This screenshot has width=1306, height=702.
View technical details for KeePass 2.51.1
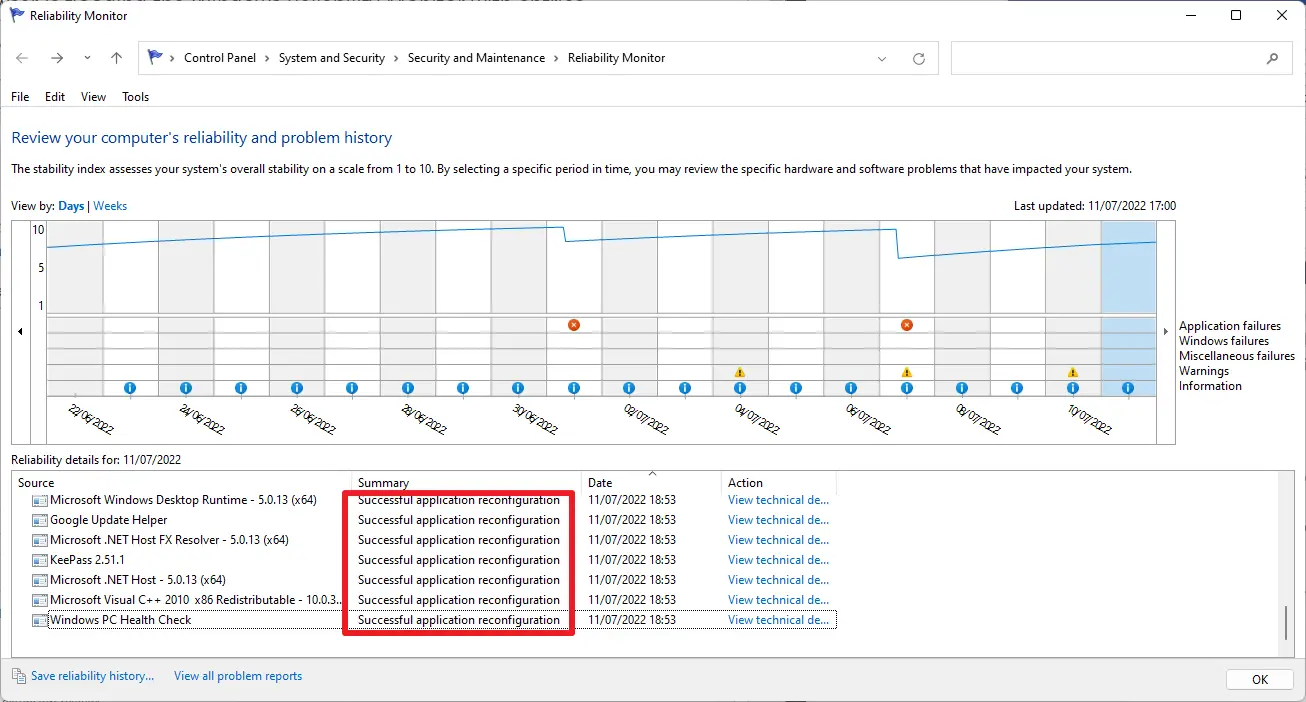(778, 560)
